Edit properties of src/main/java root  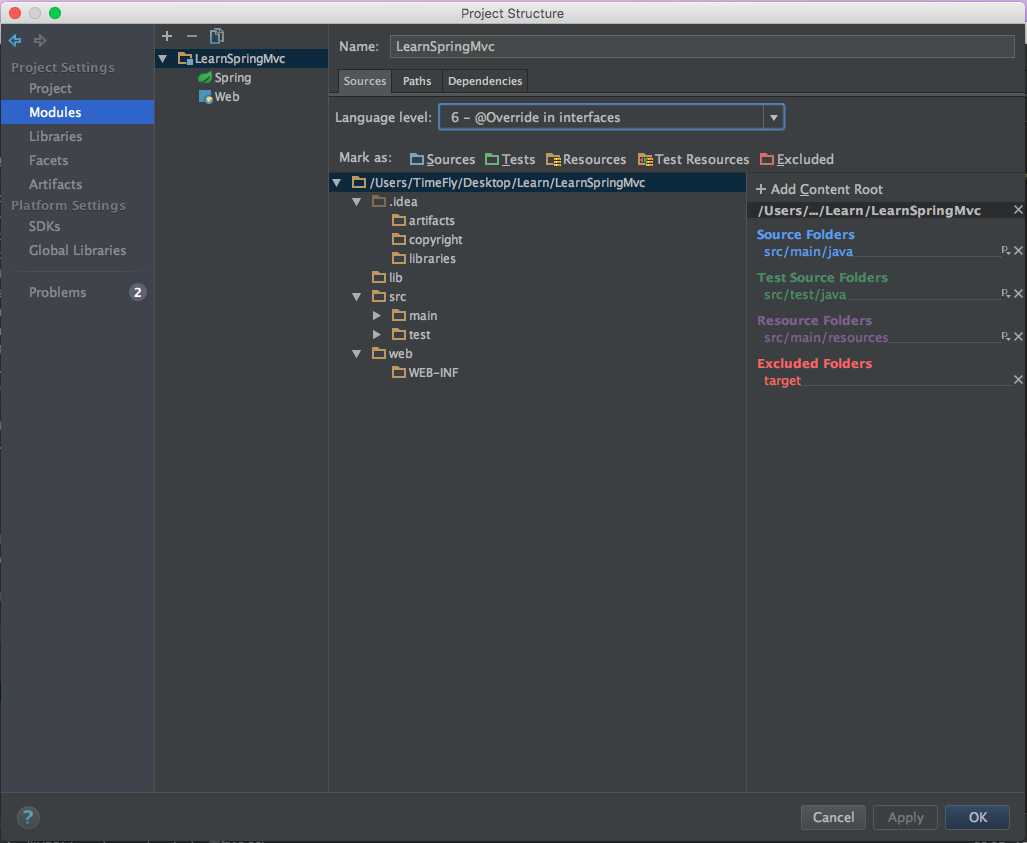(x=1005, y=250)
